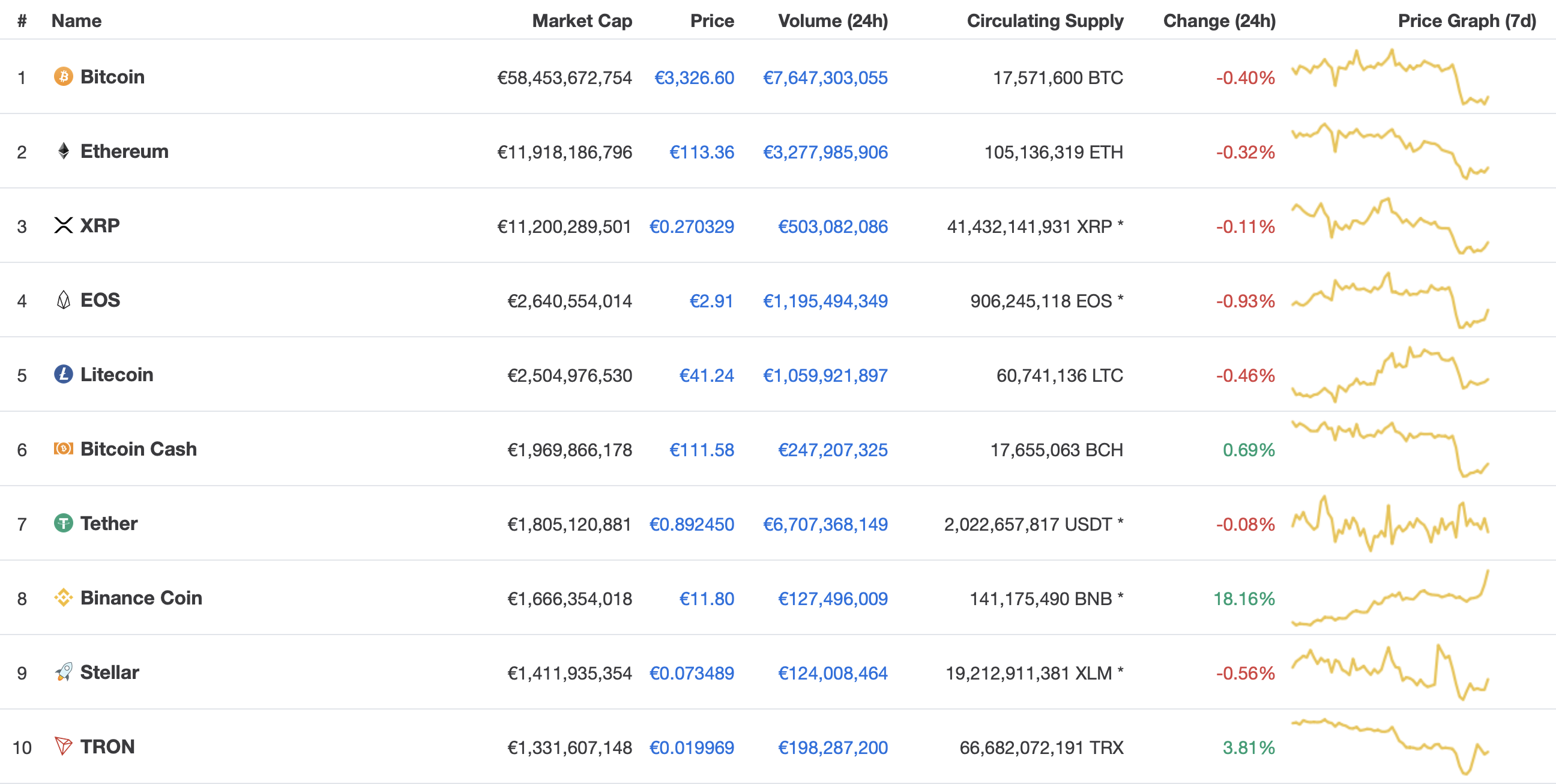
Task: Click Ethereum price €113.36
Action: (702, 152)
